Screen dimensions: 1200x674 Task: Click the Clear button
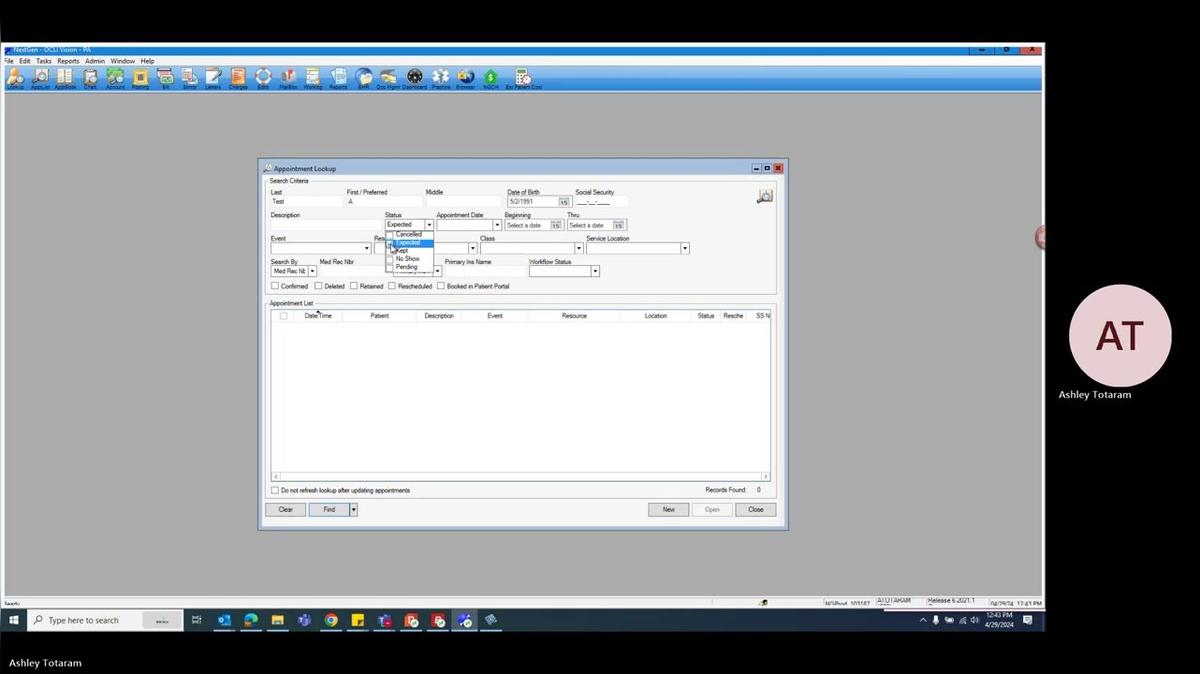pos(285,509)
